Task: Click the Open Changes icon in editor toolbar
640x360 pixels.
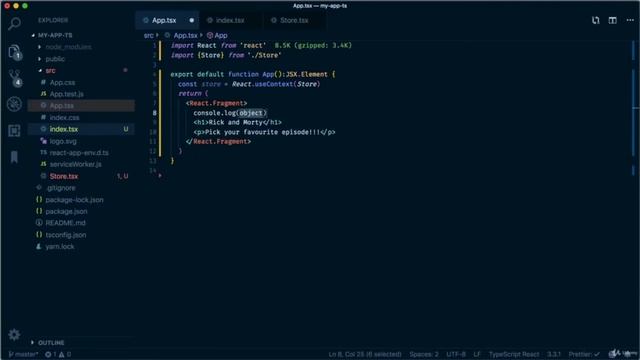Action: point(596,20)
